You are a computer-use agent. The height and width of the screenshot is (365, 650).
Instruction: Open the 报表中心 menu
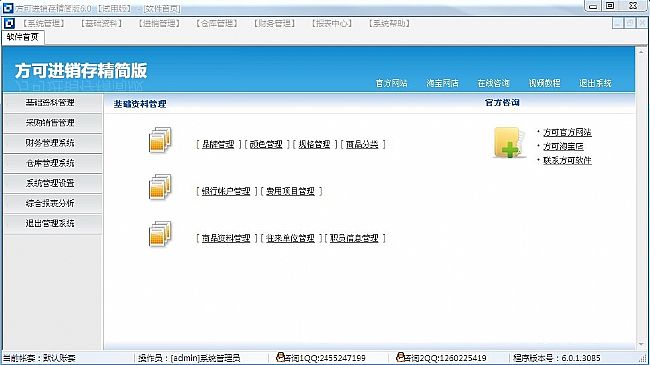[332, 24]
